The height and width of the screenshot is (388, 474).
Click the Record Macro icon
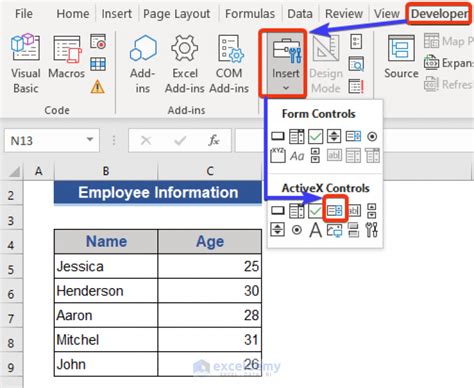[98, 41]
